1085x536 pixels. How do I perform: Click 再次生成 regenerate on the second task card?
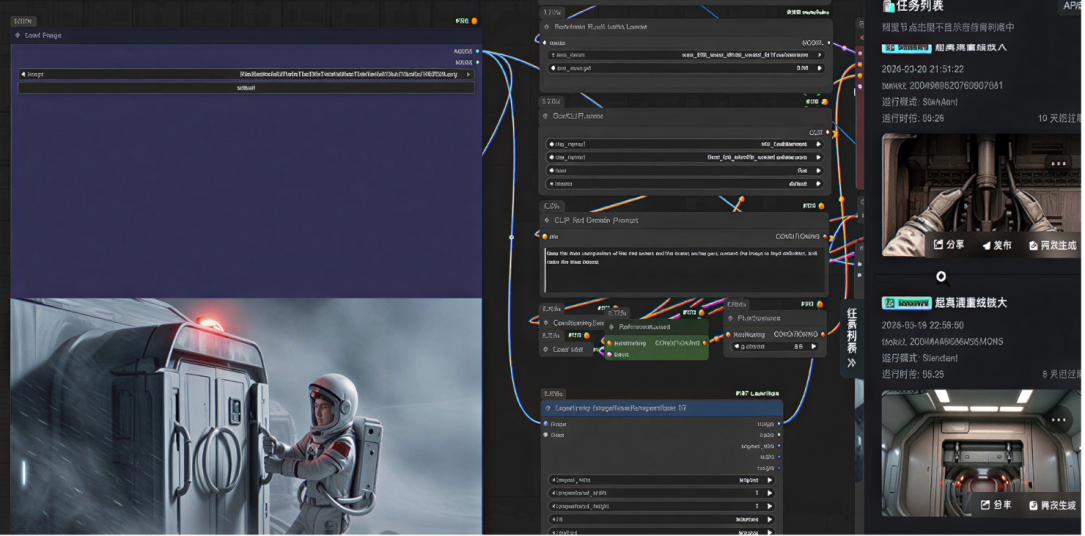tap(1053, 506)
